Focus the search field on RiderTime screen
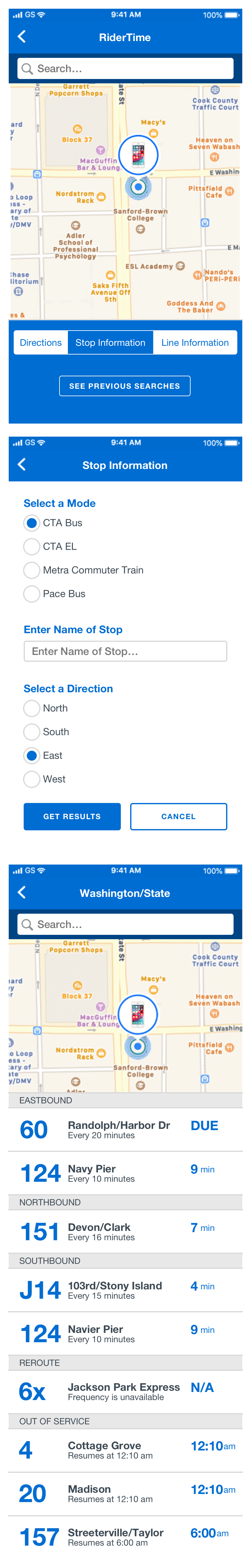 click(x=125, y=69)
